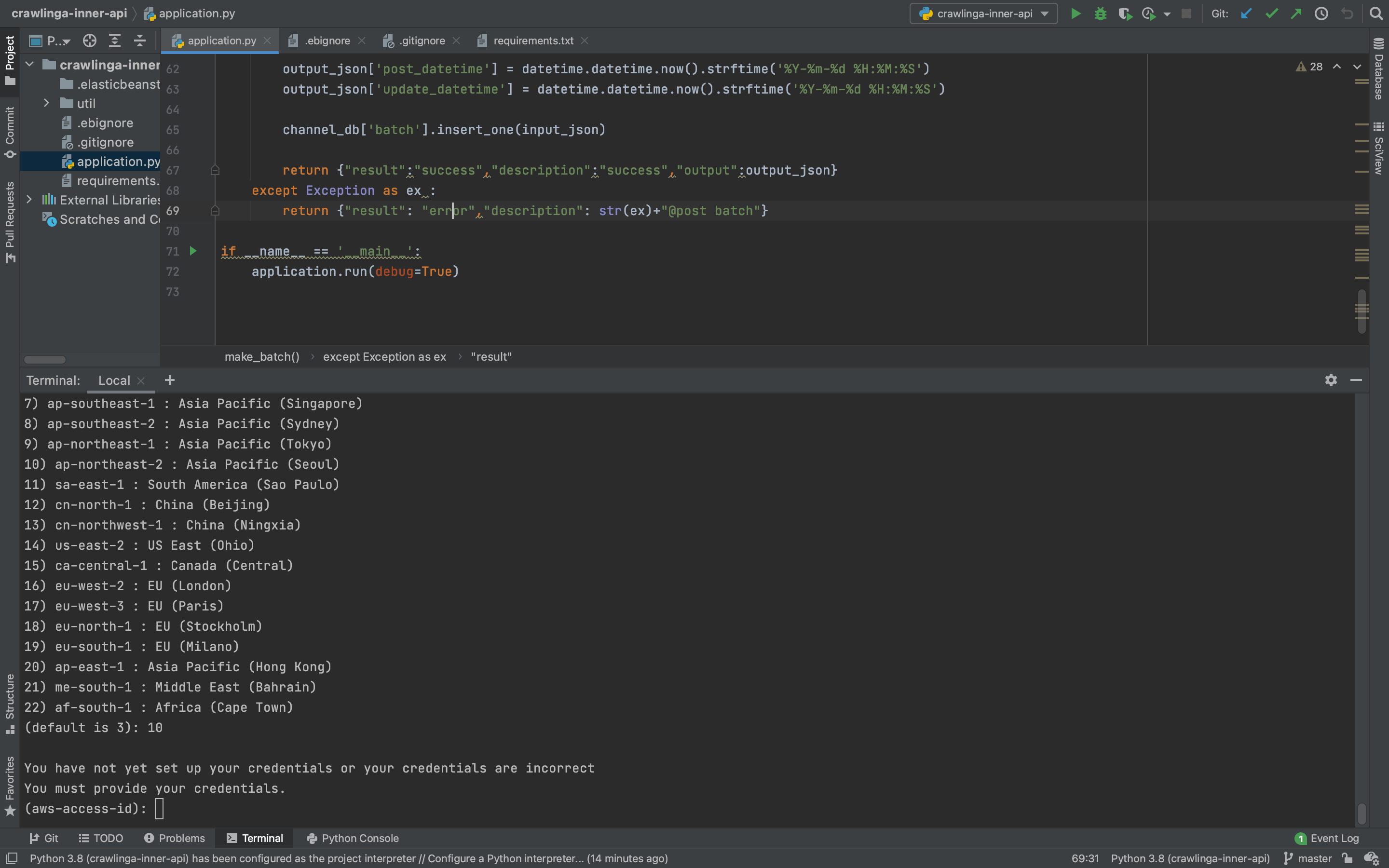Run the crawlinga-inner-api configuration
Screen dimensions: 1389x868
coord(1076,13)
